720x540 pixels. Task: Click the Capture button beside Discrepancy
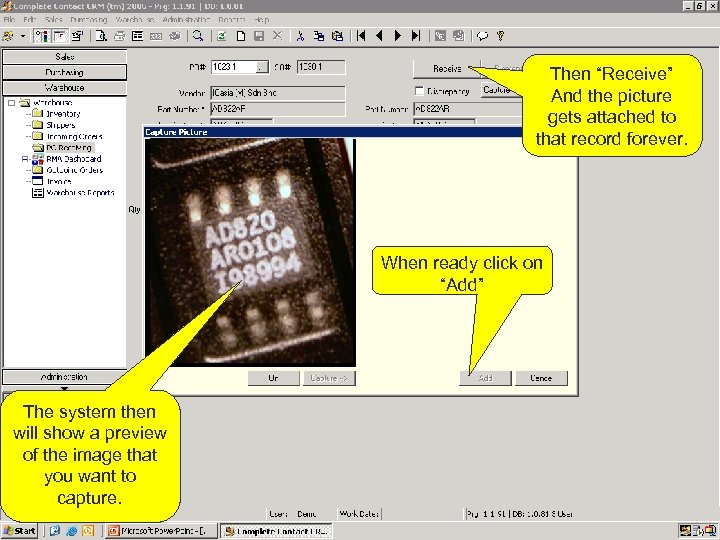pyautogui.click(x=501, y=90)
